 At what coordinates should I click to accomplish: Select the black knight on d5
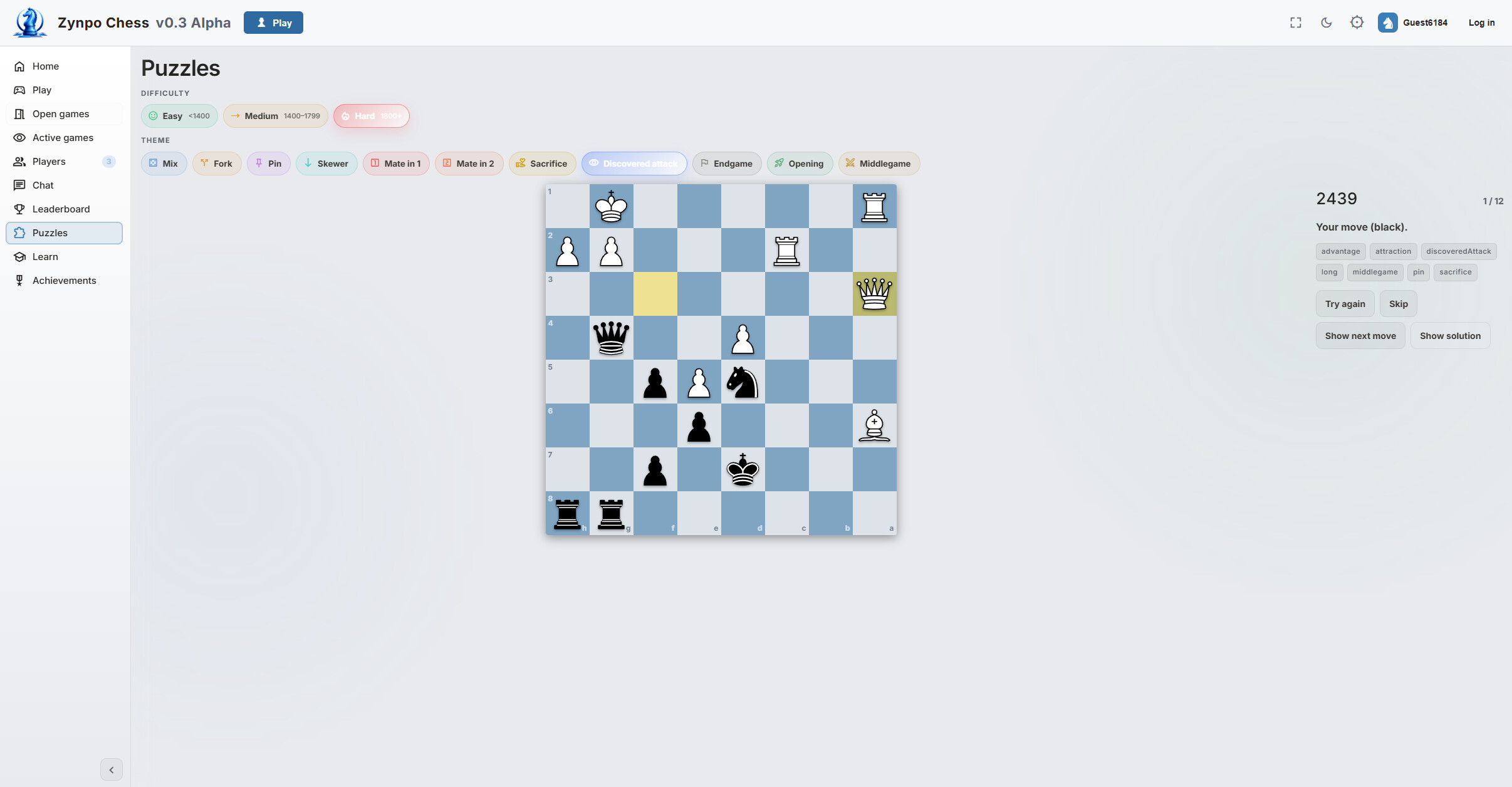click(743, 382)
